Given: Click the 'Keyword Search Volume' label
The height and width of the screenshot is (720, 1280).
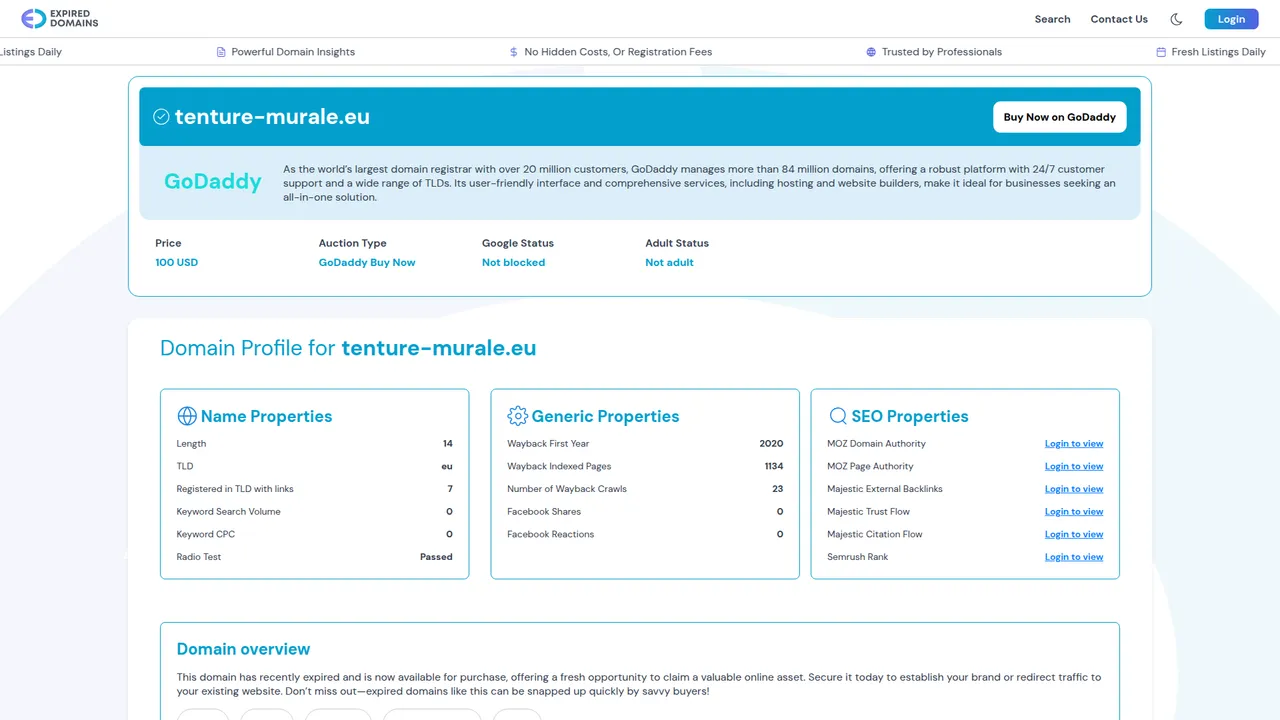Looking at the screenshot, I should pyautogui.click(x=229, y=512).
